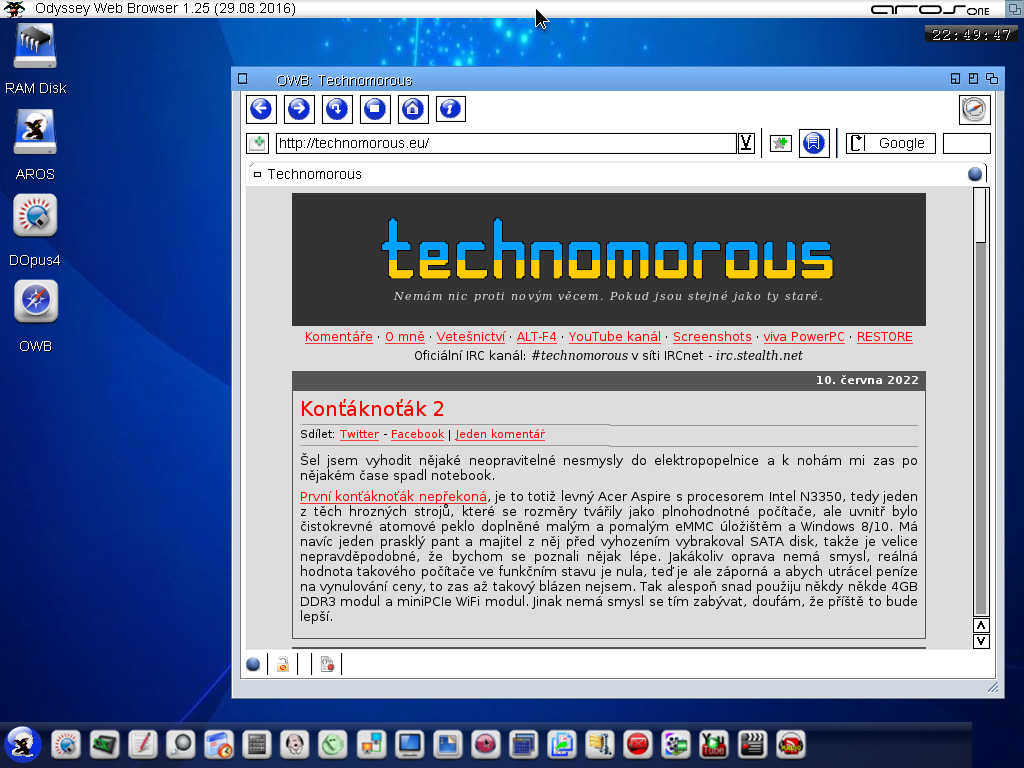1024x768 pixels.
Task: Select the Technomorous tab
Action: pyautogui.click(x=314, y=174)
